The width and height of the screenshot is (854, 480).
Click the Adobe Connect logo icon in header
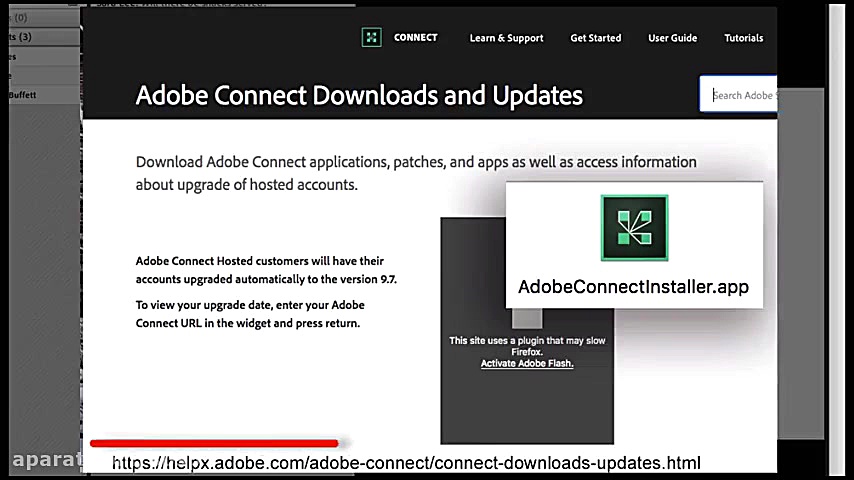click(x=371, y=38)
